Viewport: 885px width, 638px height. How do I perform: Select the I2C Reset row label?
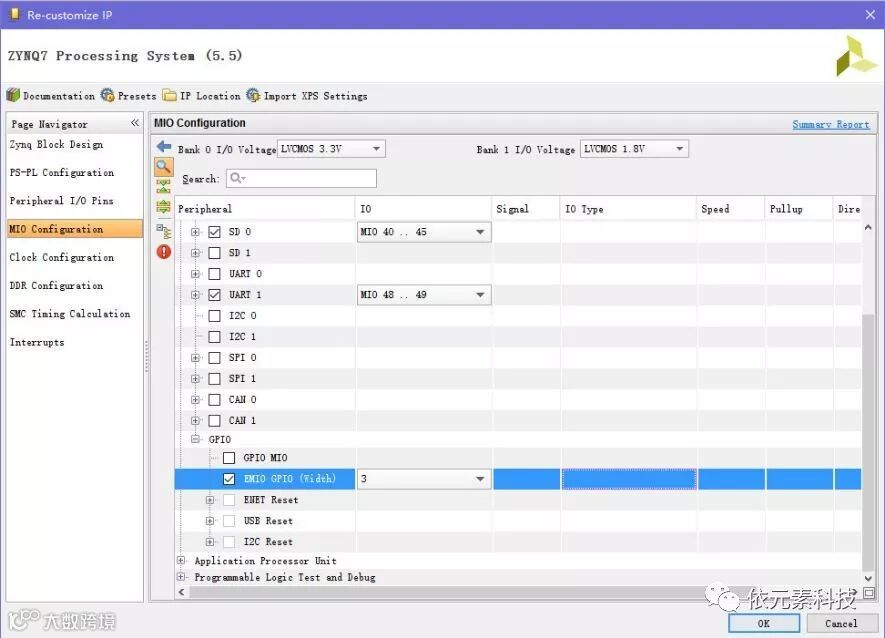[268, 542]
